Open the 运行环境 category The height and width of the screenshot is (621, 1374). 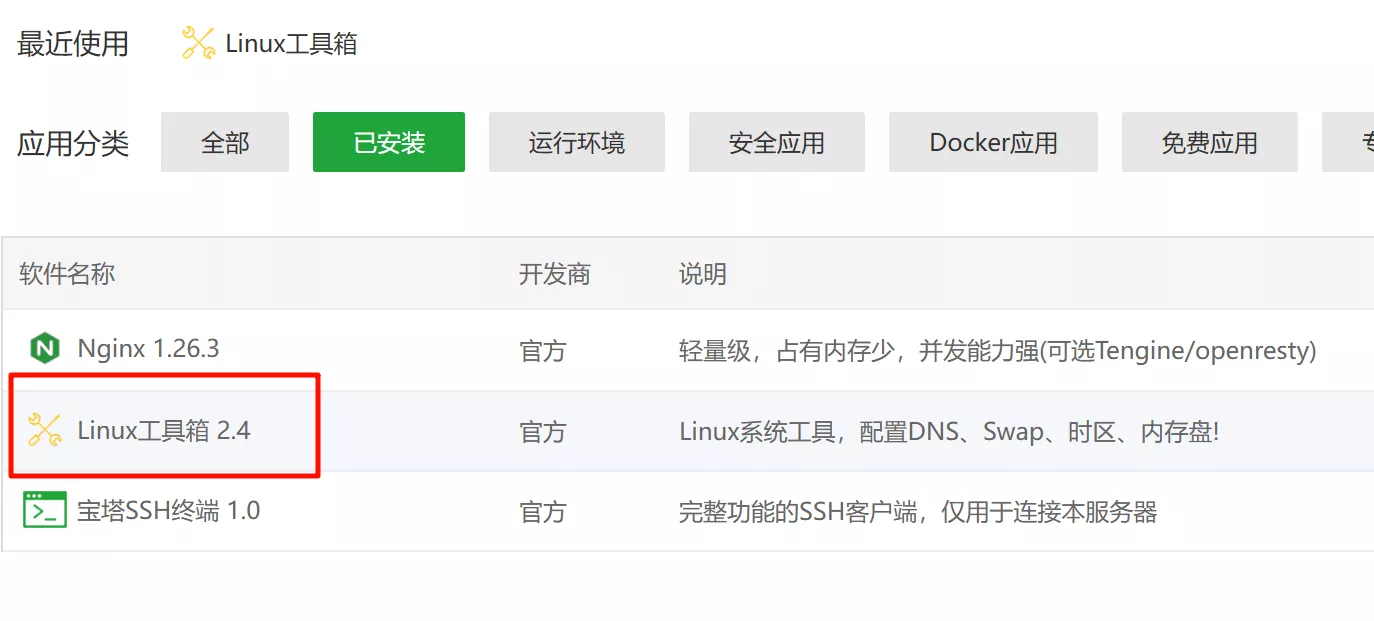click(x=576, y=142)
